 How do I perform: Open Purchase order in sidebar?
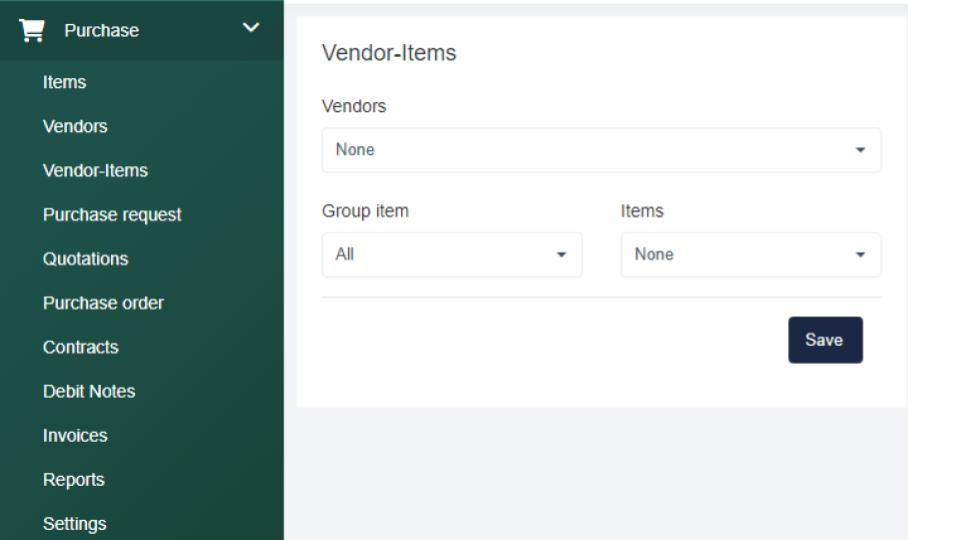[x=103, y=302]
